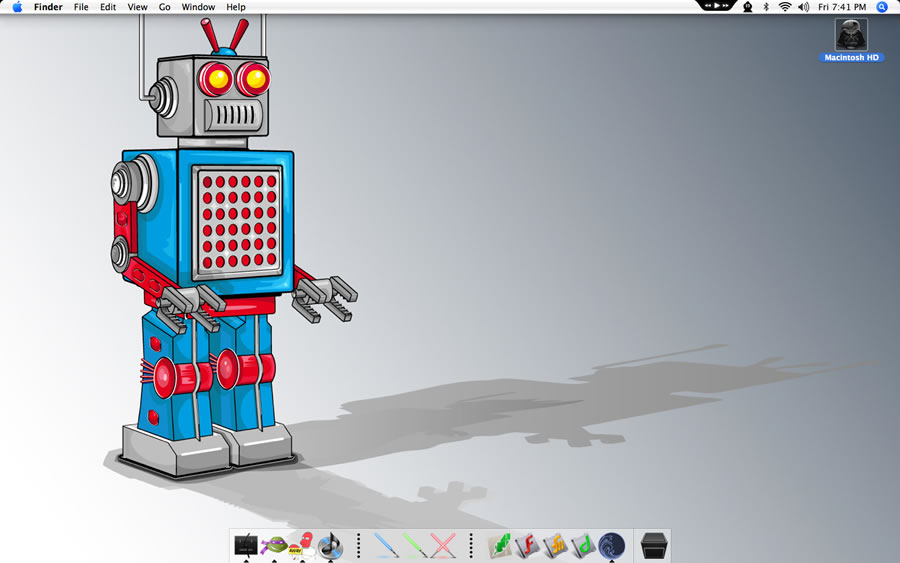
Task: Skip to previous track in menu bar player
Action: click(x=708, y=5)
